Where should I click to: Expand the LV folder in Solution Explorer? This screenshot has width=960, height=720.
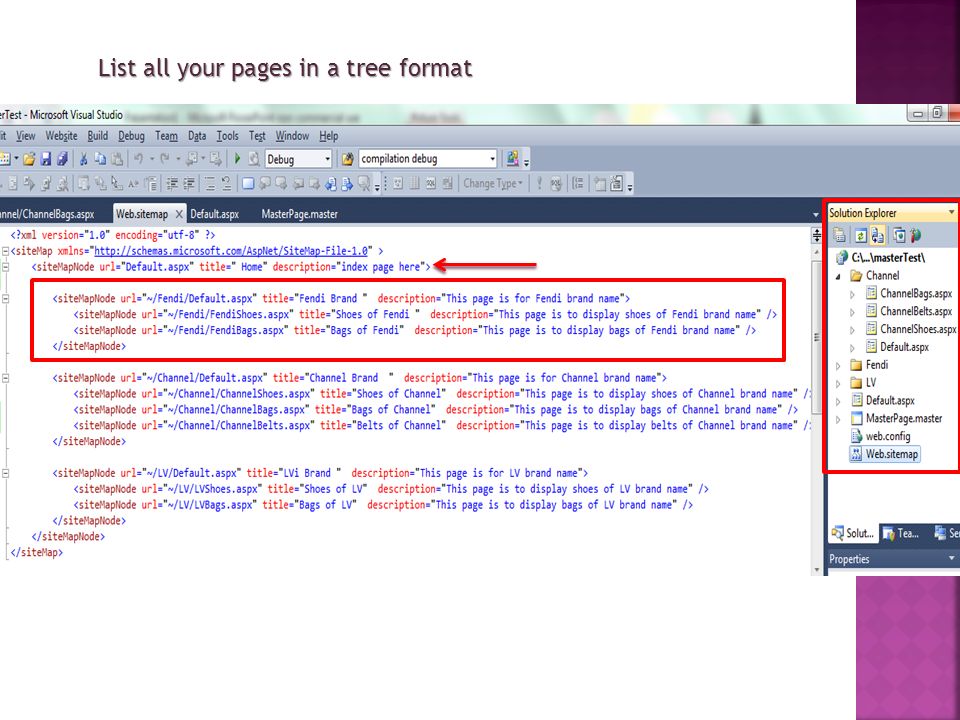coord(838,383)
